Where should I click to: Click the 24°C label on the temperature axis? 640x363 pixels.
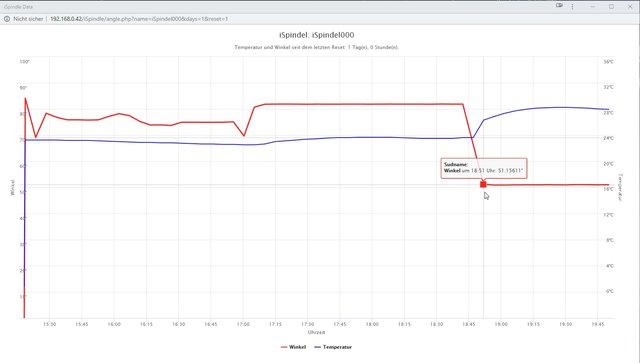pyautogui.click(x=608, y=138)
